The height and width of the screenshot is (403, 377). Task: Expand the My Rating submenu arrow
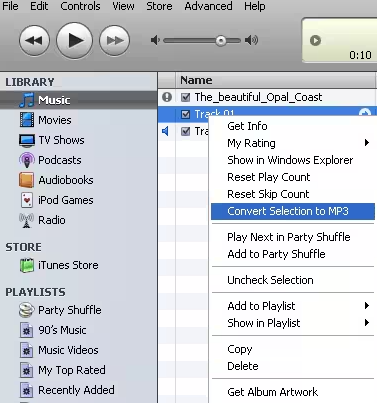[x=367, y=143]
